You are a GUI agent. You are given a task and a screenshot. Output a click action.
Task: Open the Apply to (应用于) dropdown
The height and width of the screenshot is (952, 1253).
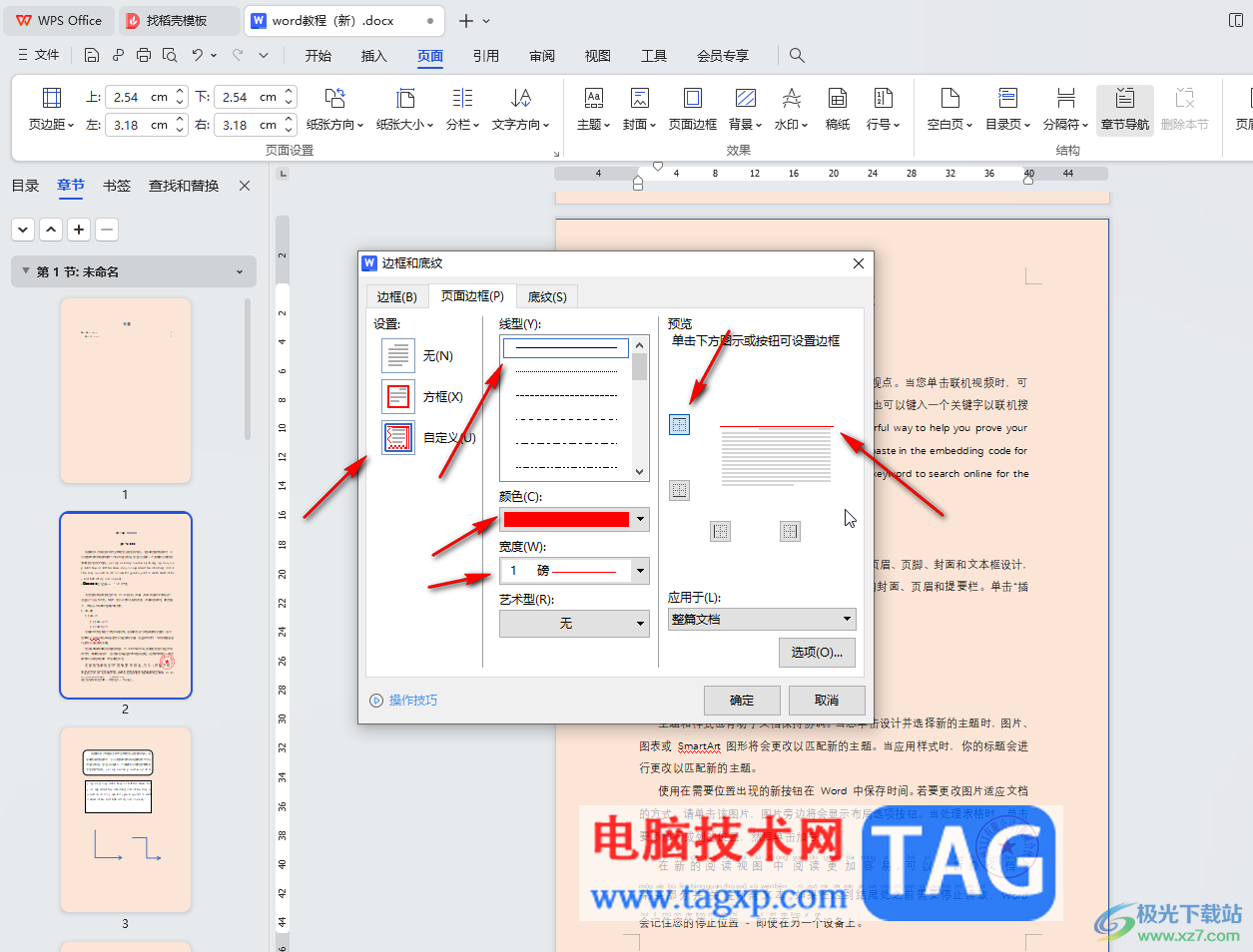(762, 619)
